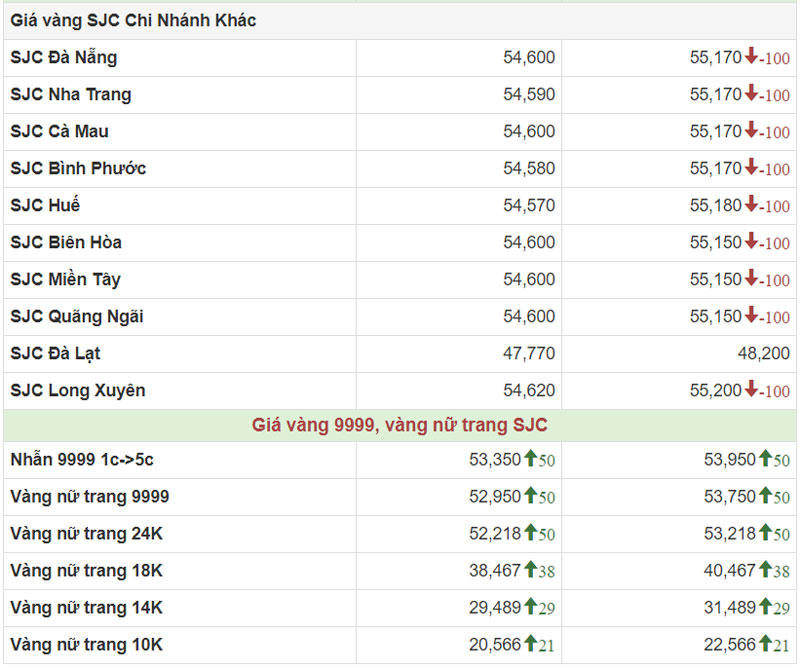Click the red down arrow in SJC Đà Nẵng row

pos(751,58)
